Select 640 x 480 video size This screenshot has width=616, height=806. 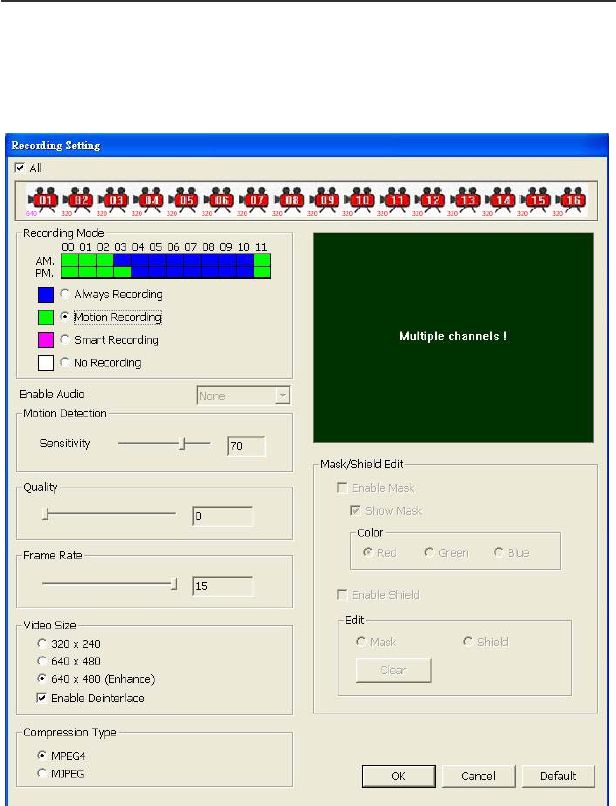(x=42, y=661)
